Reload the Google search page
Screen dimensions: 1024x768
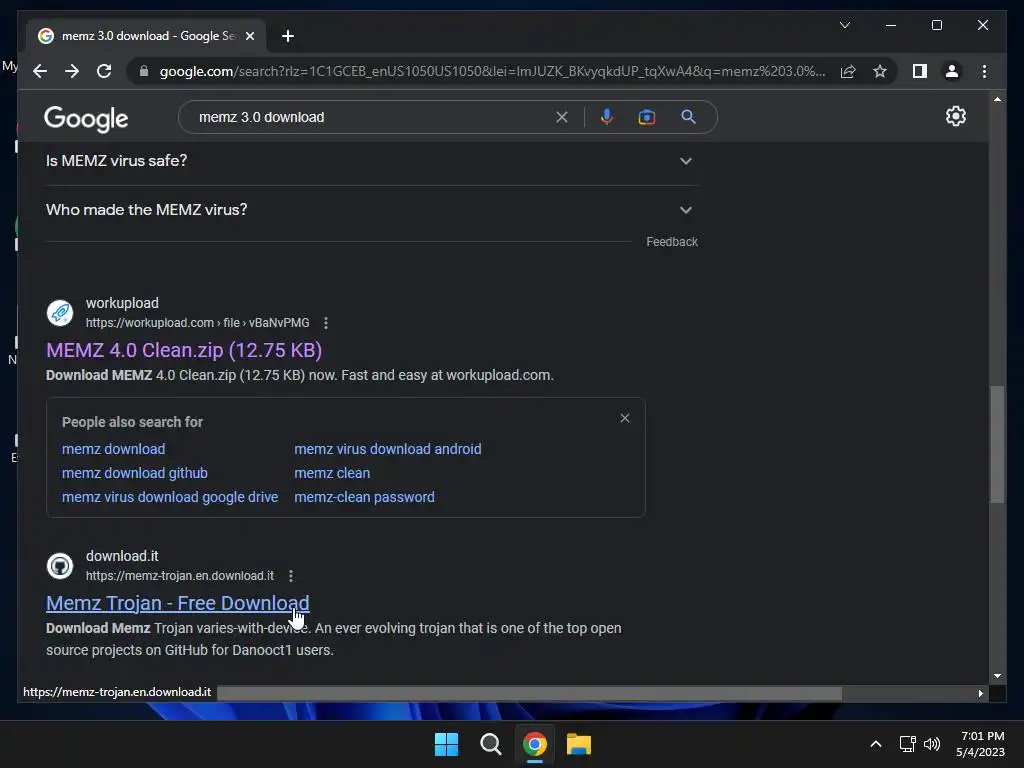104,71
